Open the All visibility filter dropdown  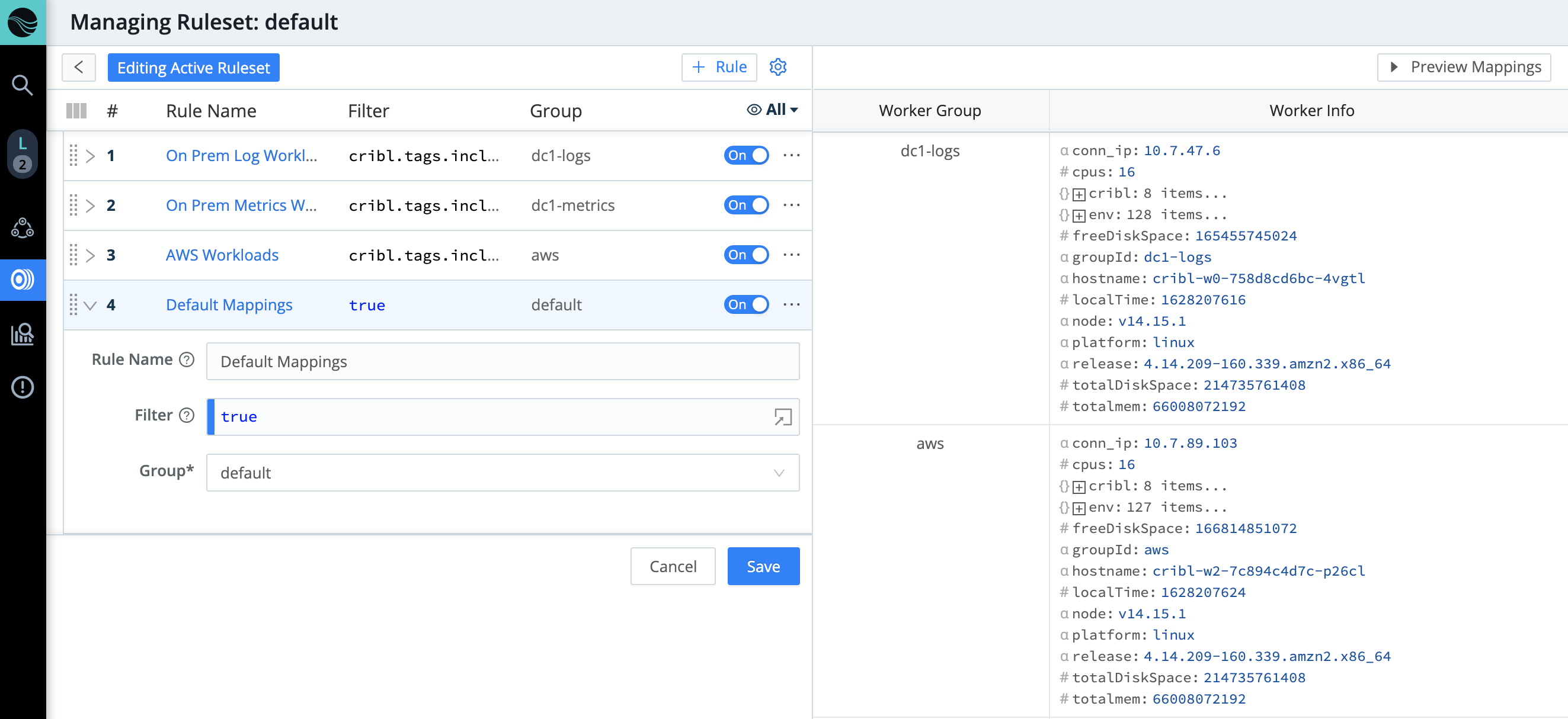point(772,110)
